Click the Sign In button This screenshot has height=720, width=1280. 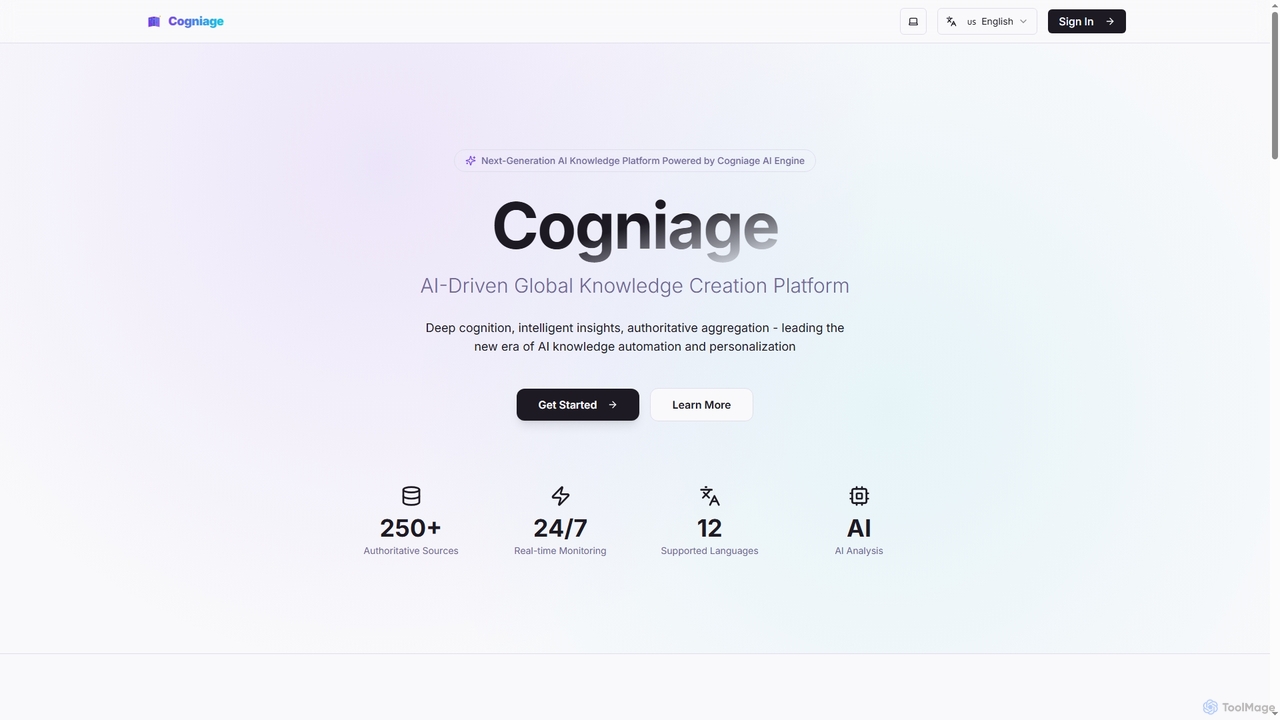pyautogui.click(x=1086, y=21)
